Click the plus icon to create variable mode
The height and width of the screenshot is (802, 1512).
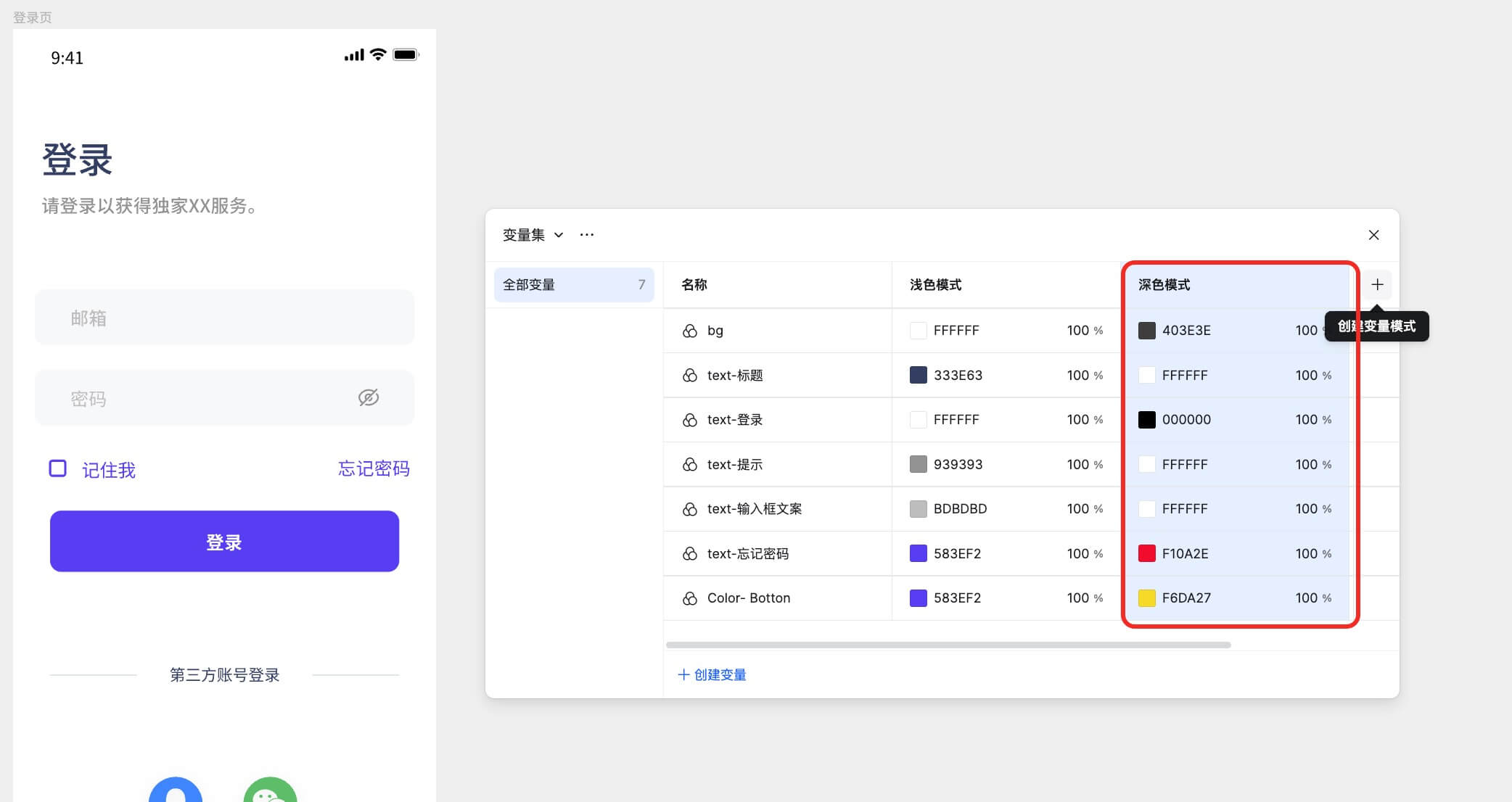pos(1377,285)
